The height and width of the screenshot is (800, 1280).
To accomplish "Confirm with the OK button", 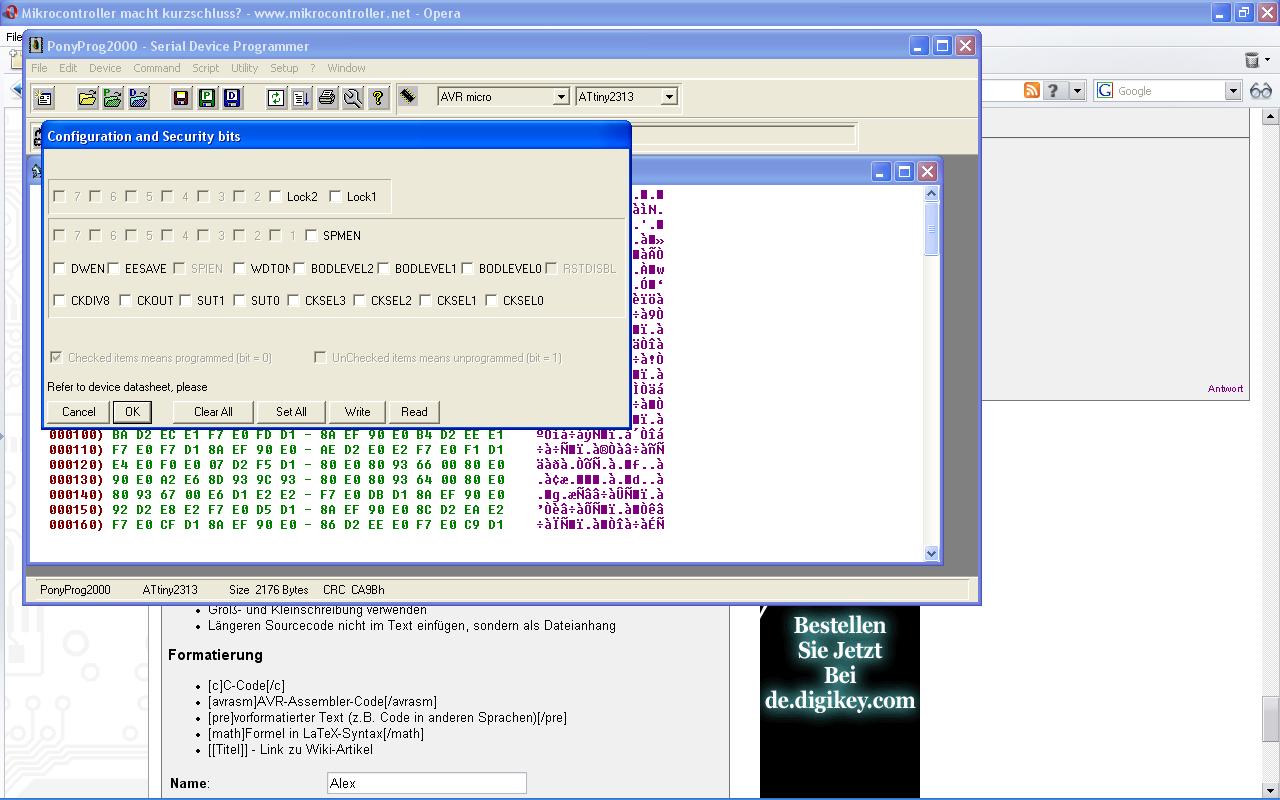I will pos(132,412).
